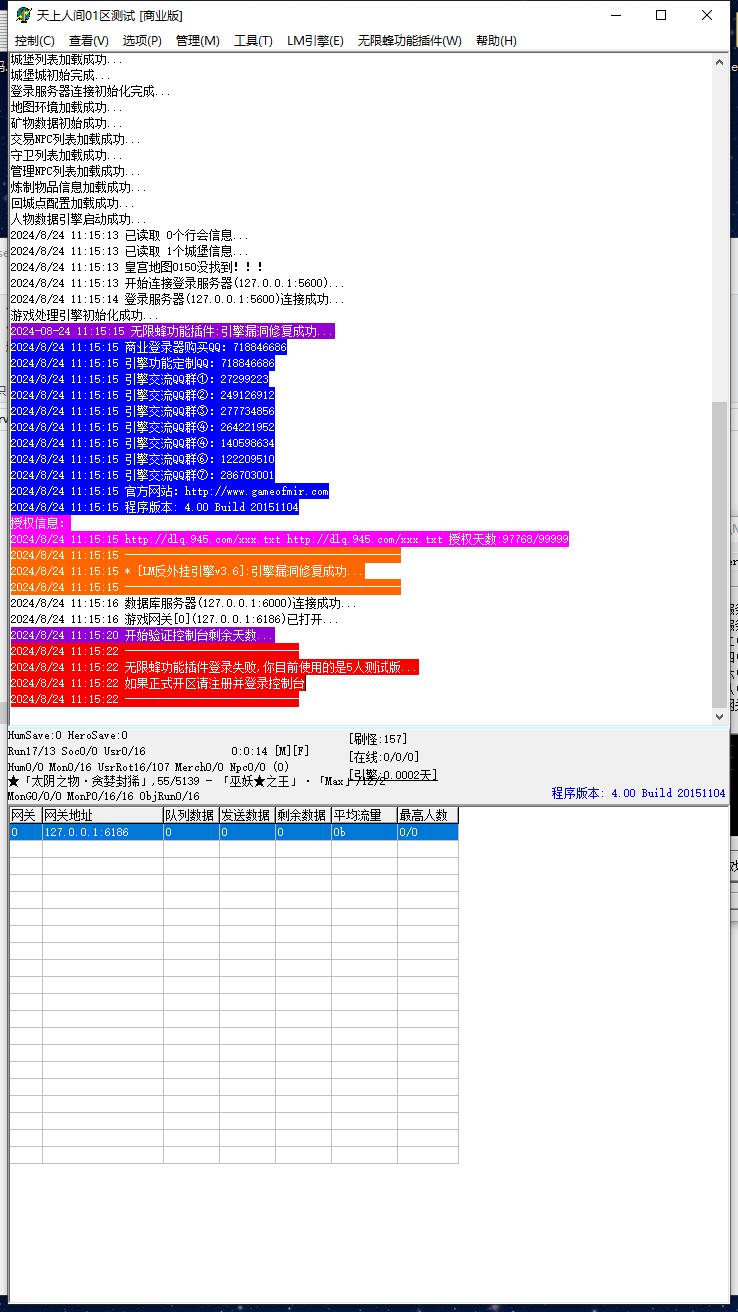Click log line 炼制物品信息加载成功
Screen dimensions: 738x1312
[78, 187]
